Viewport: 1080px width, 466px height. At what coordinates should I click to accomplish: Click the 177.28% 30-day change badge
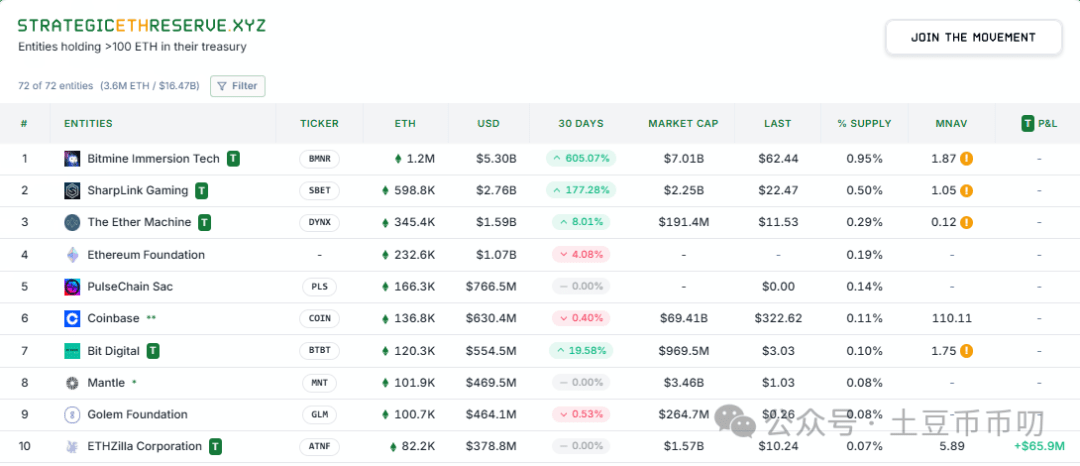581,191
